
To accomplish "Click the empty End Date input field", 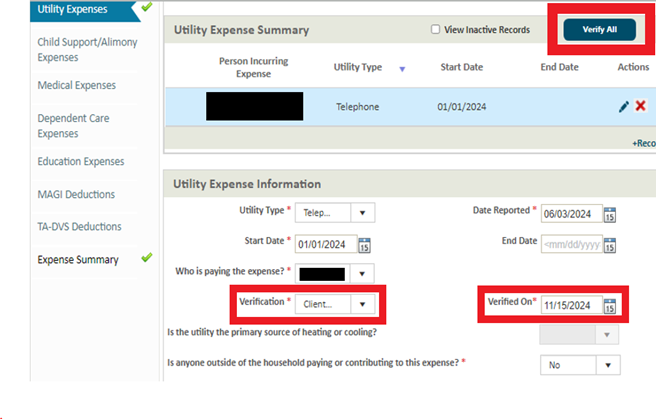I will coord(571,244).
